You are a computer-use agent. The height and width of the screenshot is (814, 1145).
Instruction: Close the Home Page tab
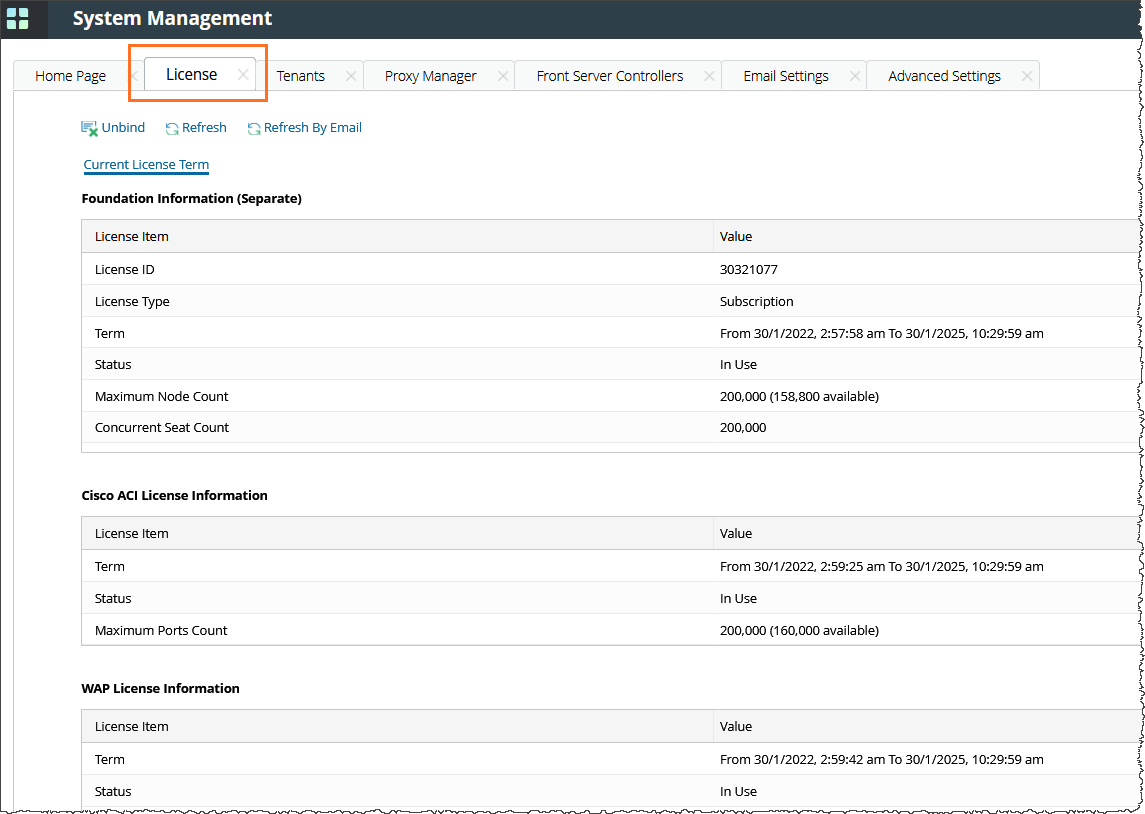[134, 76]
